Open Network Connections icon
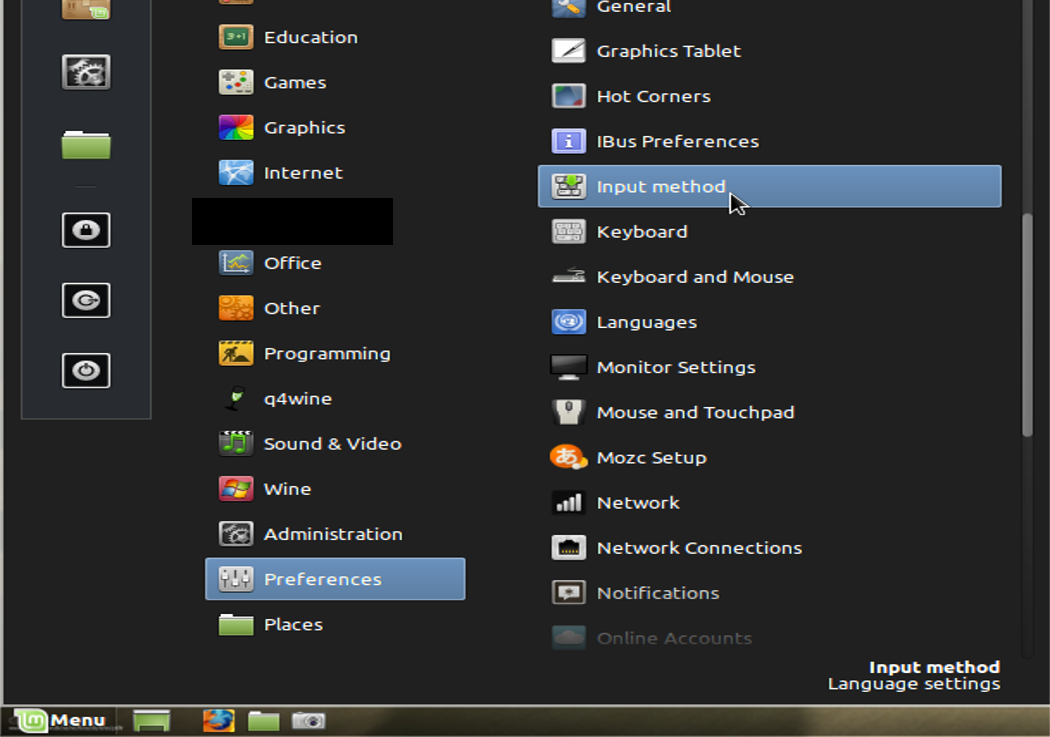Screen dimensions: 1050x737 [569, 548]
